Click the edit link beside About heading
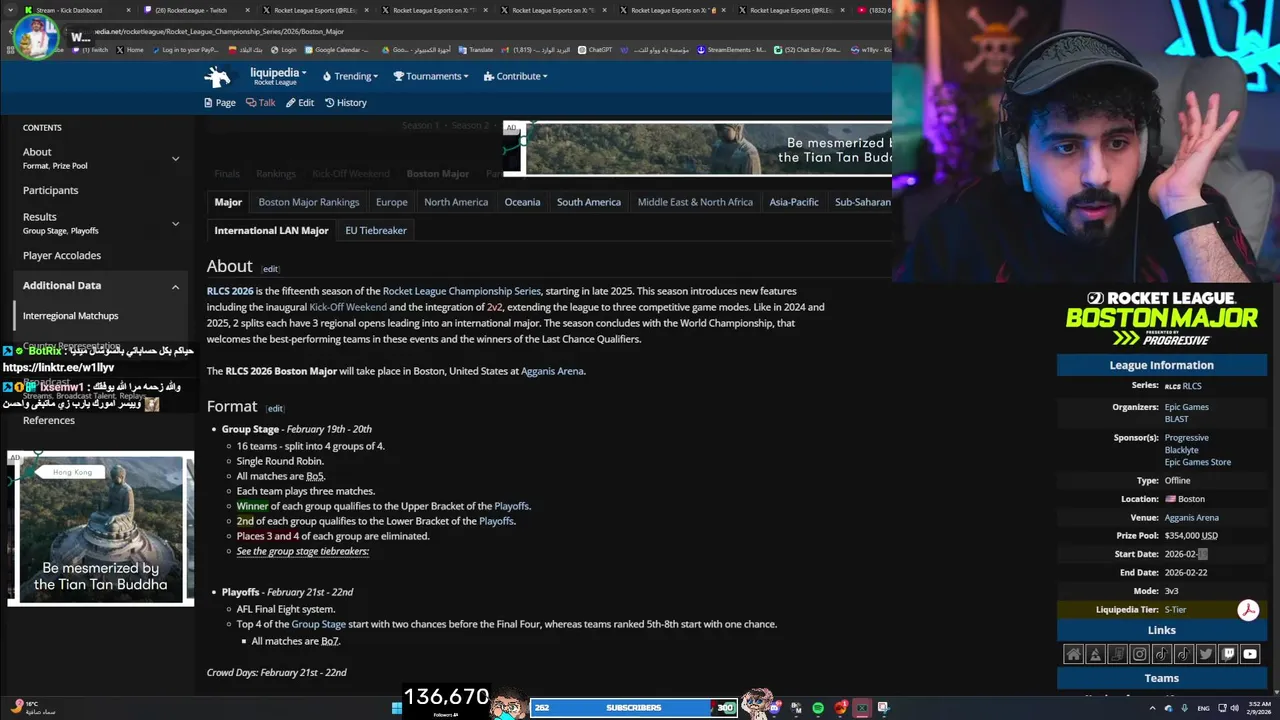This screenshot has height=720, width=1280. [x=271, y=269]
